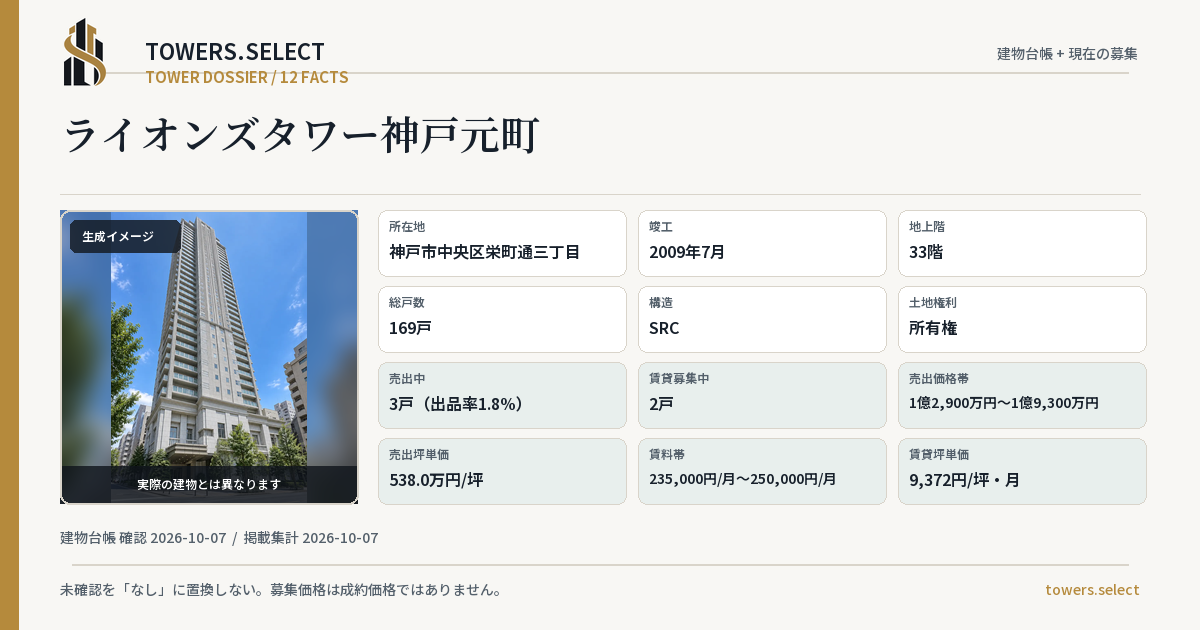Select the 所在地 address card
This screenshot has width=1200, height=630.
502,243
